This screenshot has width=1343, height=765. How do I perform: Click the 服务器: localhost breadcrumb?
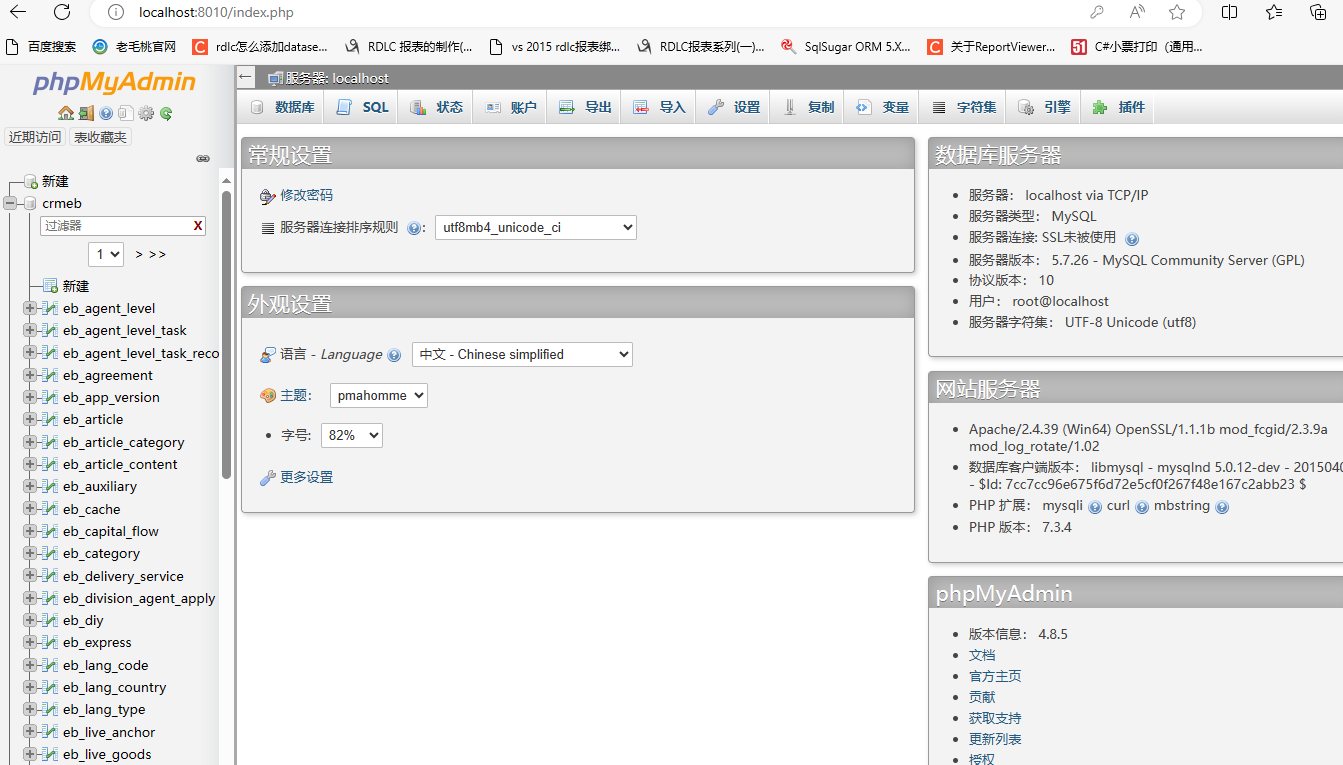337,78
